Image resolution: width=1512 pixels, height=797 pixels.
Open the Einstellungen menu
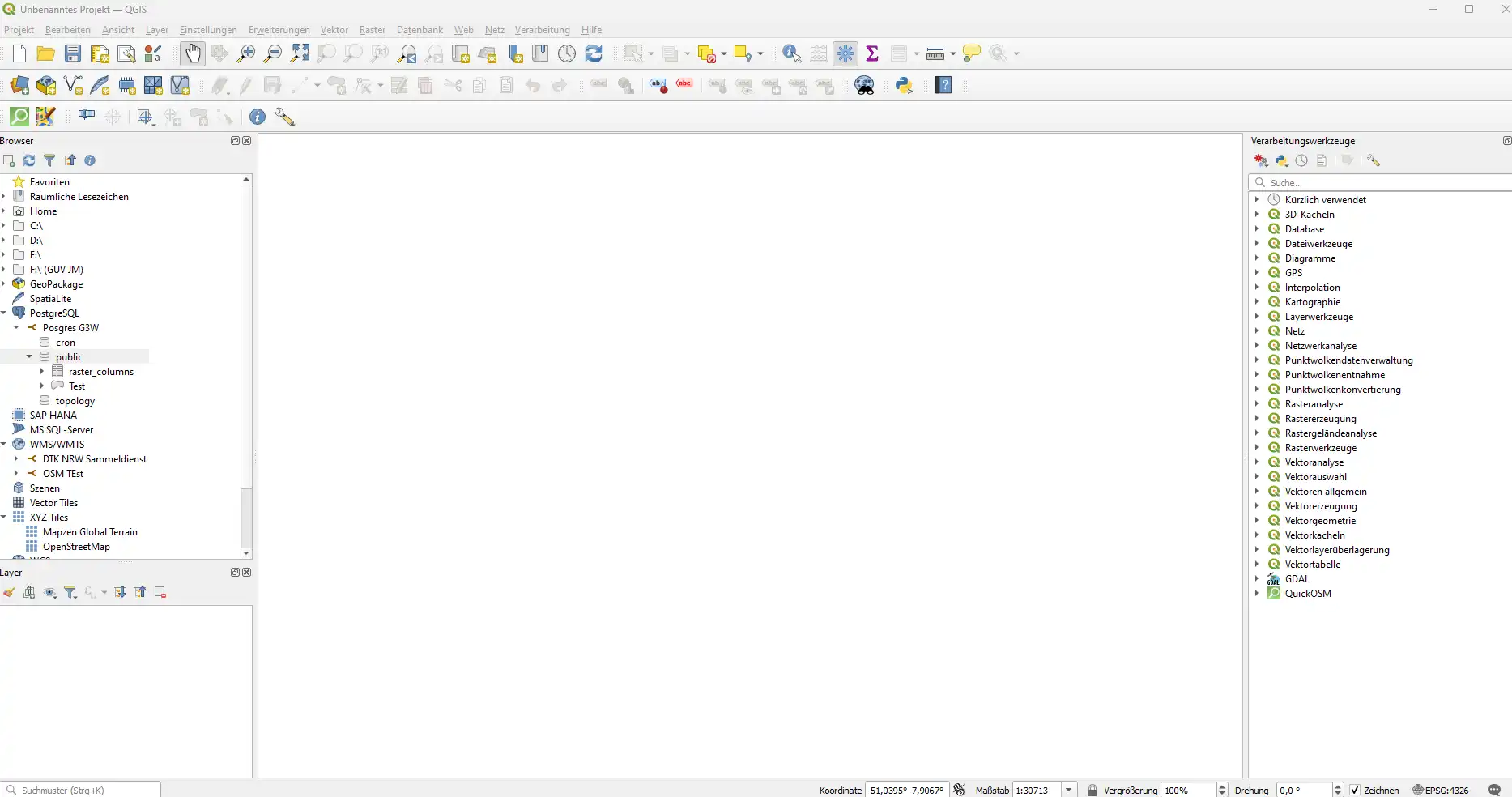[x=208, y=30]
